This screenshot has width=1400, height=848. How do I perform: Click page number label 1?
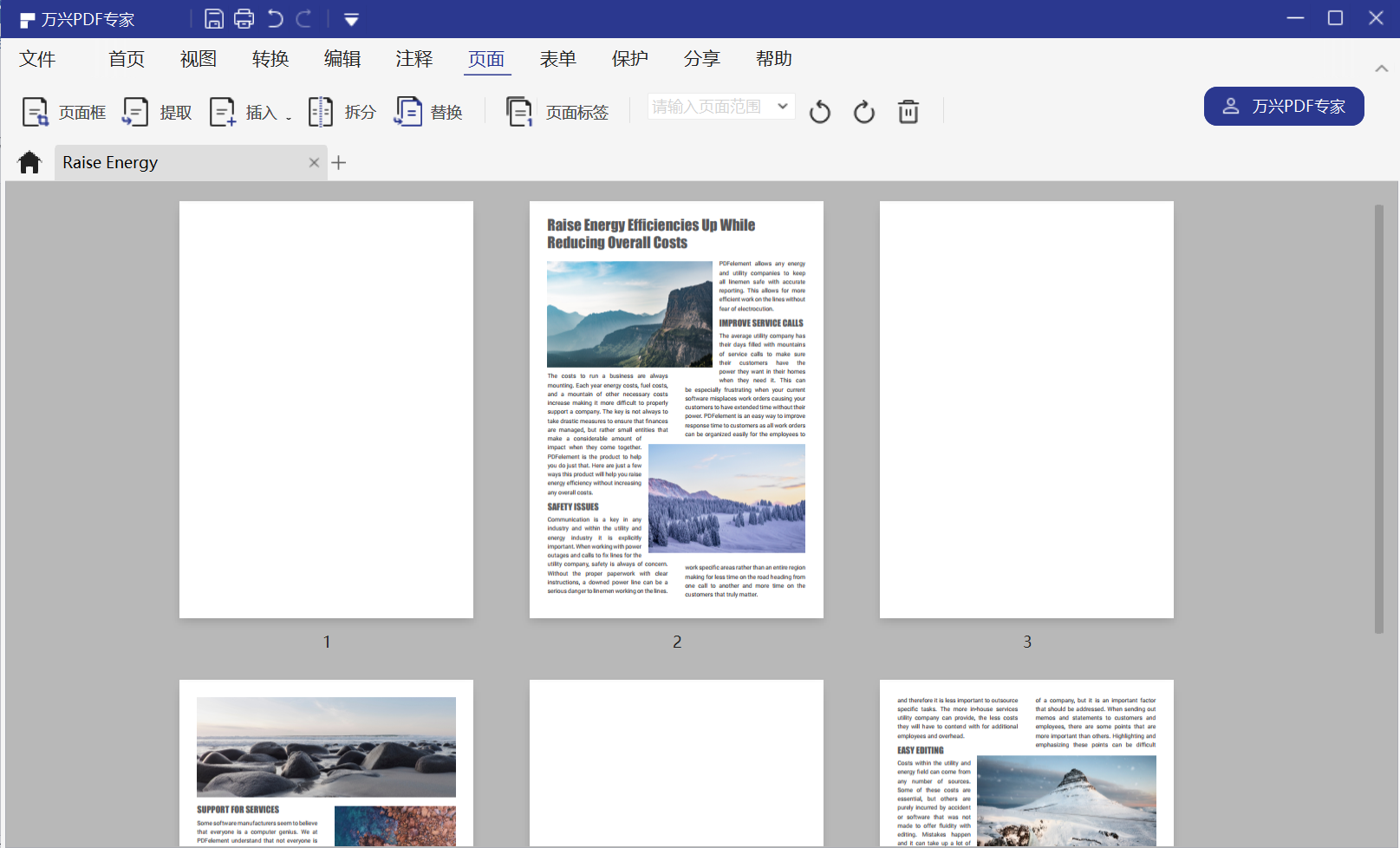[x=327, y=642]
